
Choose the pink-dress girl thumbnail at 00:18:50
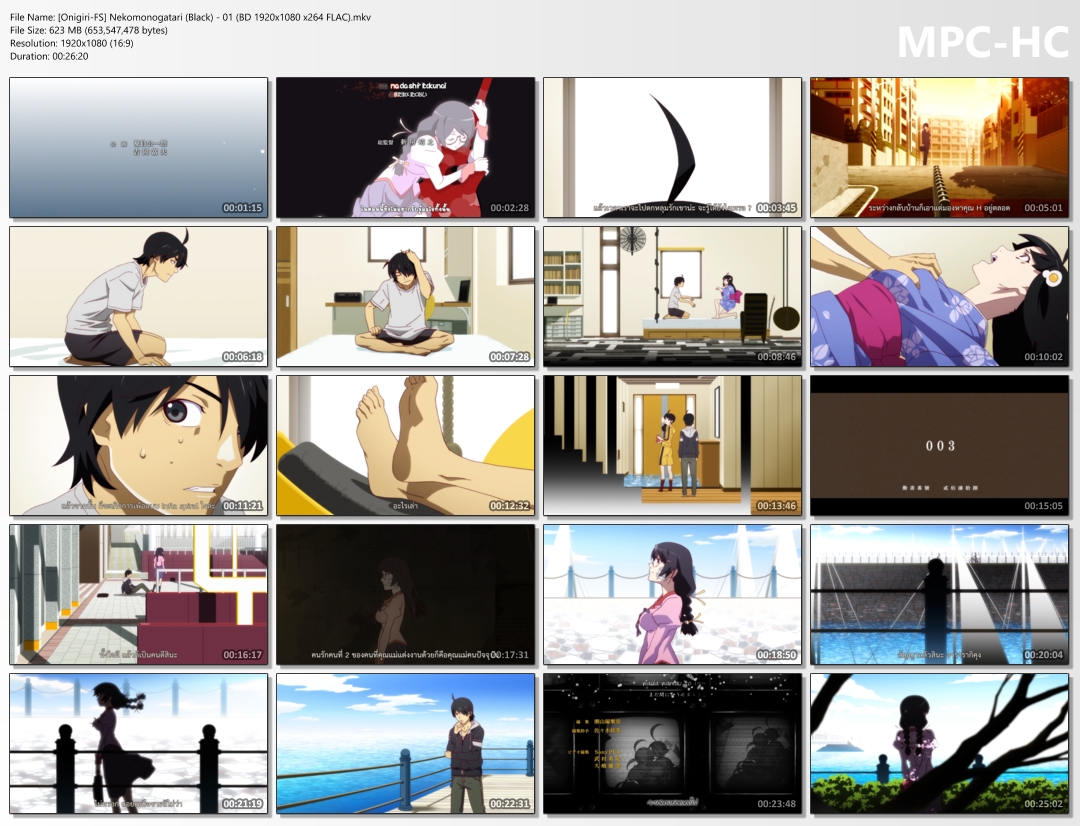pyautogui.click(x=672, y=595)
